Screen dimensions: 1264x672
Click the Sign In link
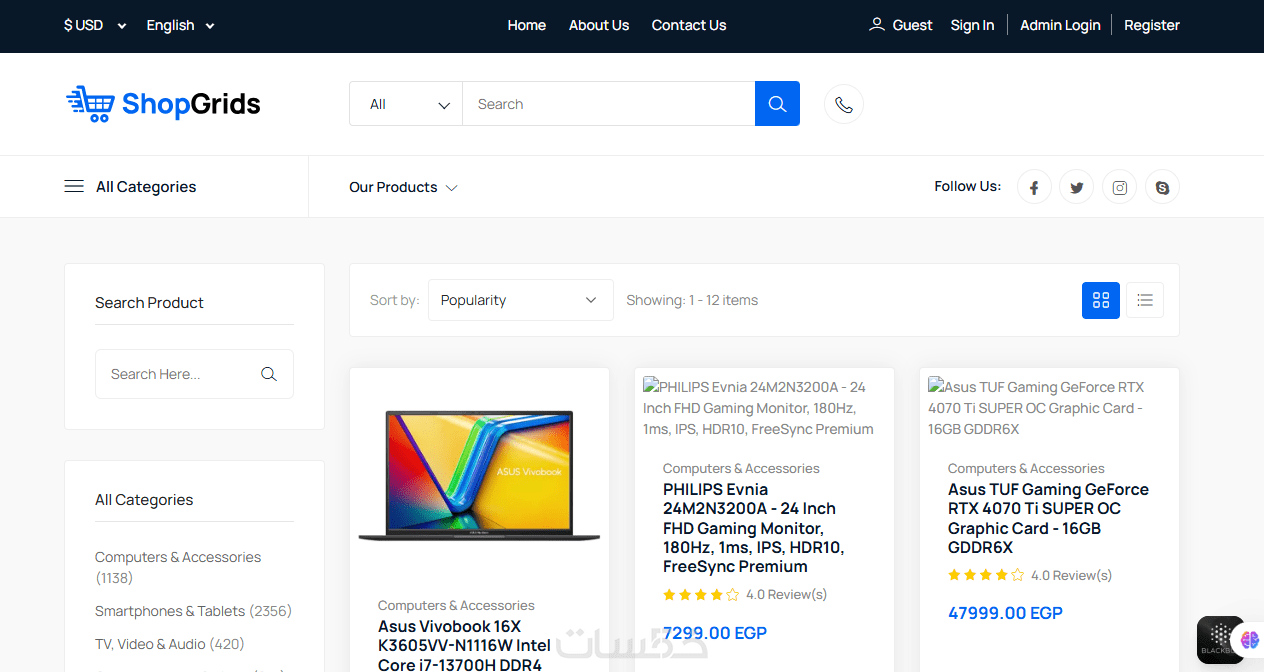click(972, 25)
